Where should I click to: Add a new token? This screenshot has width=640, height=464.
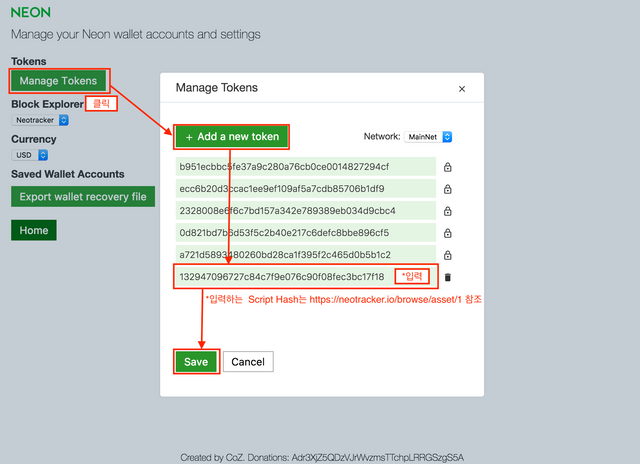[232, 137]
